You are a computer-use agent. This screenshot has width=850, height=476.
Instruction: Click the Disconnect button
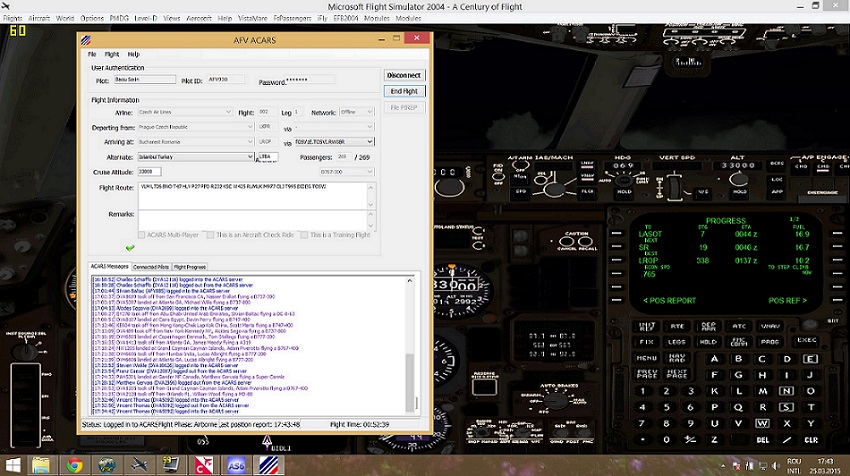tap(404, 75)
